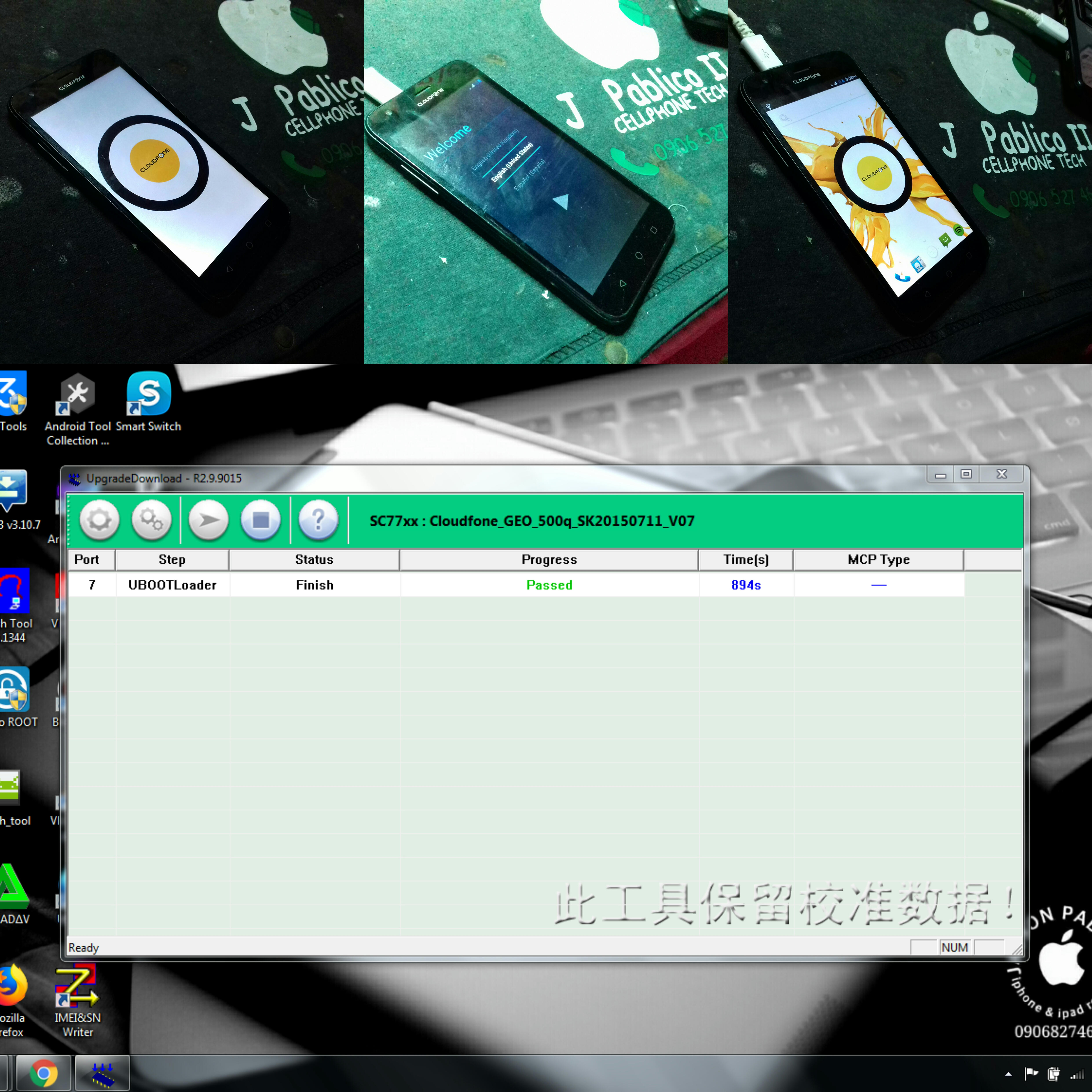
Task: Launch the Smart Switch desktop shortcut
Action: coord(149,402)
